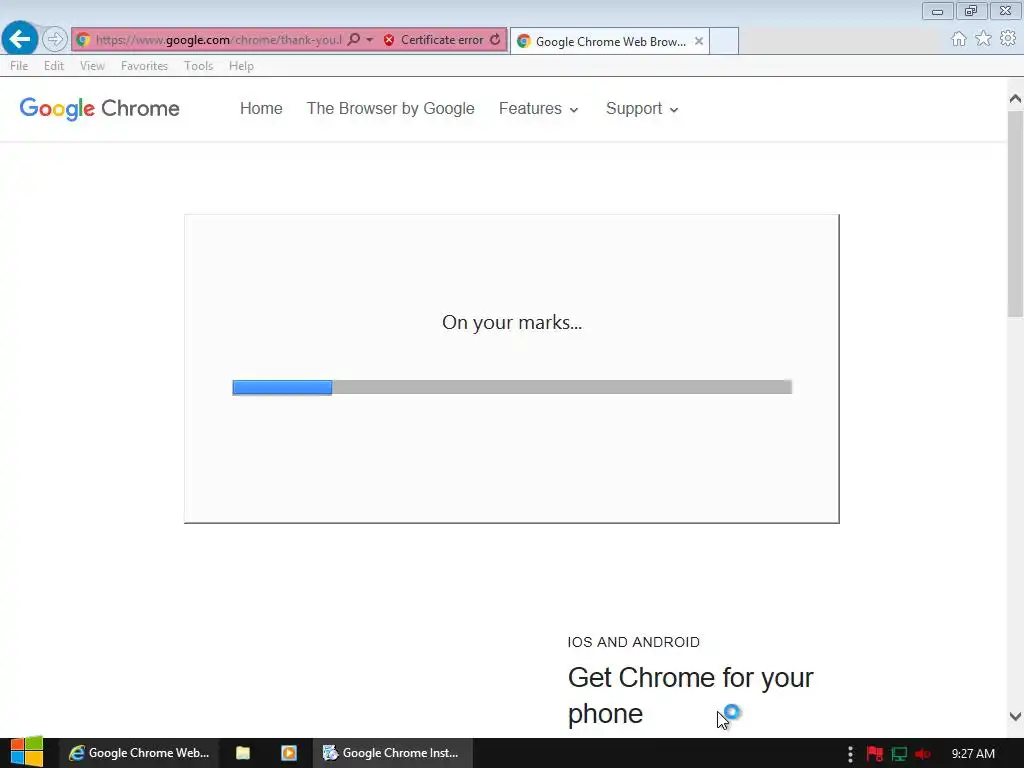Minimize the Internet Explorer window
Screen dimensions: 1024x768
click(x=937, y=11)
